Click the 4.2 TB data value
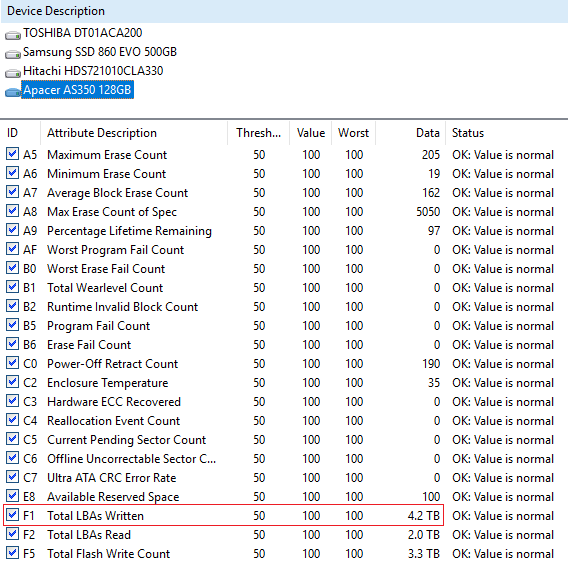The image size is (568, 566). (423, 516)
